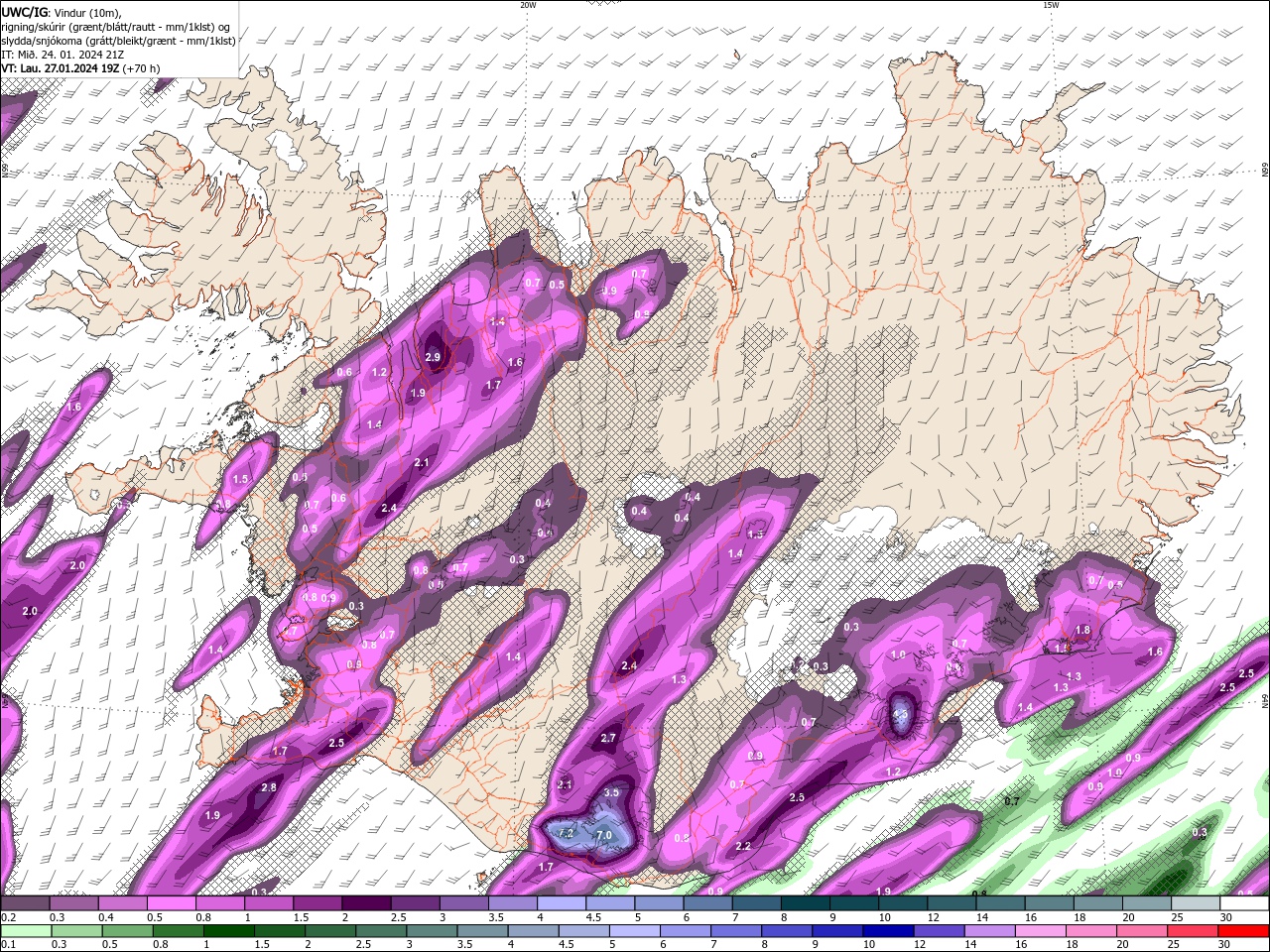1270x952 pixels.
Task: Click the 3.5 value above the 7.0 maximum
Action: point(611,791)
